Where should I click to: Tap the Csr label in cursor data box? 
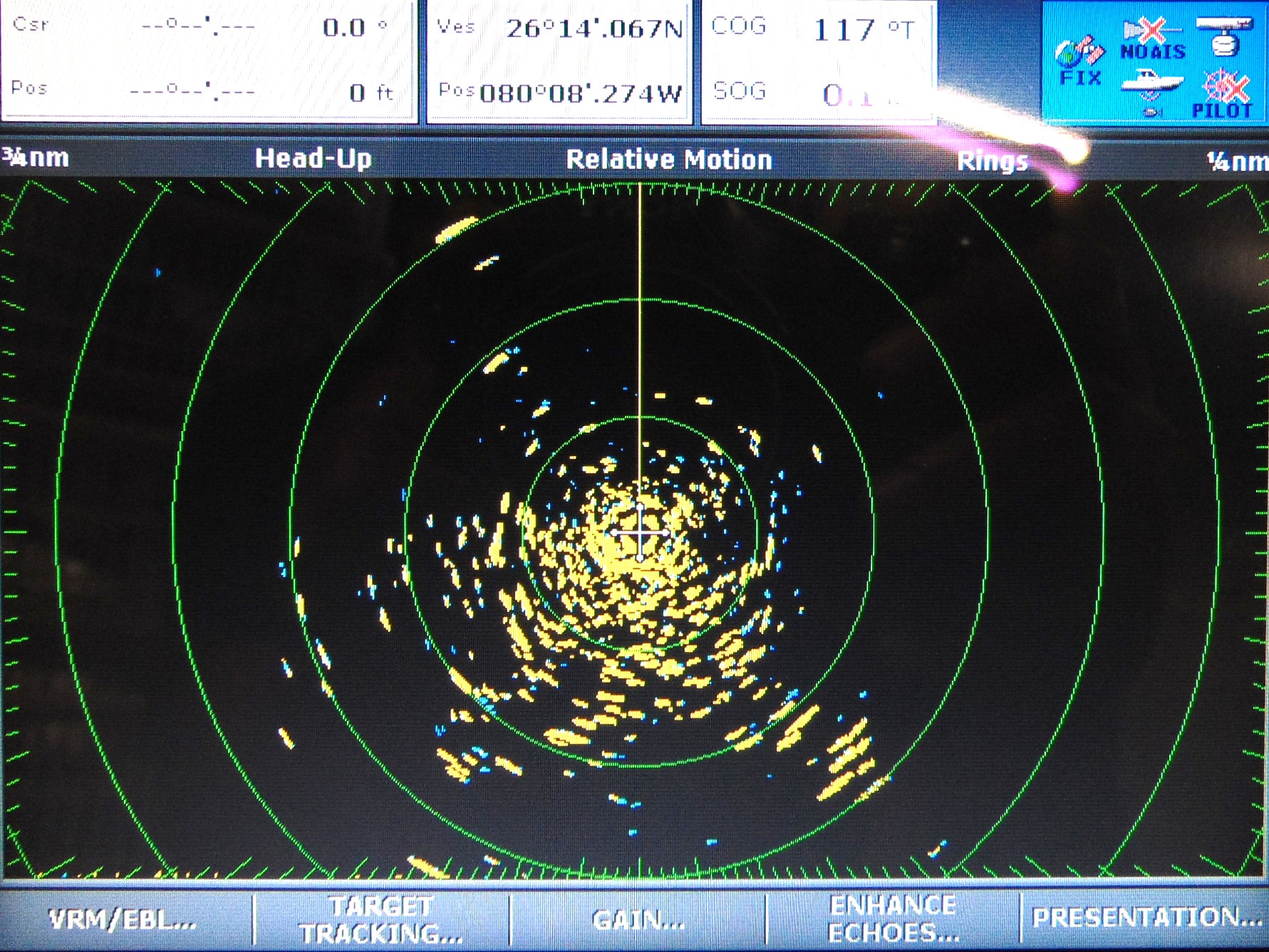pyautogui.click(x=31, y=24)
